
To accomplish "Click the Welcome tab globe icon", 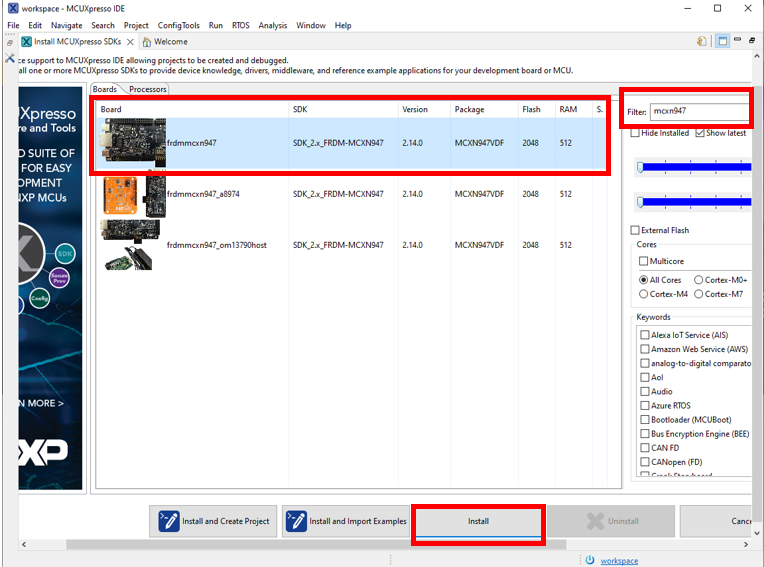I will click(147, 42).
